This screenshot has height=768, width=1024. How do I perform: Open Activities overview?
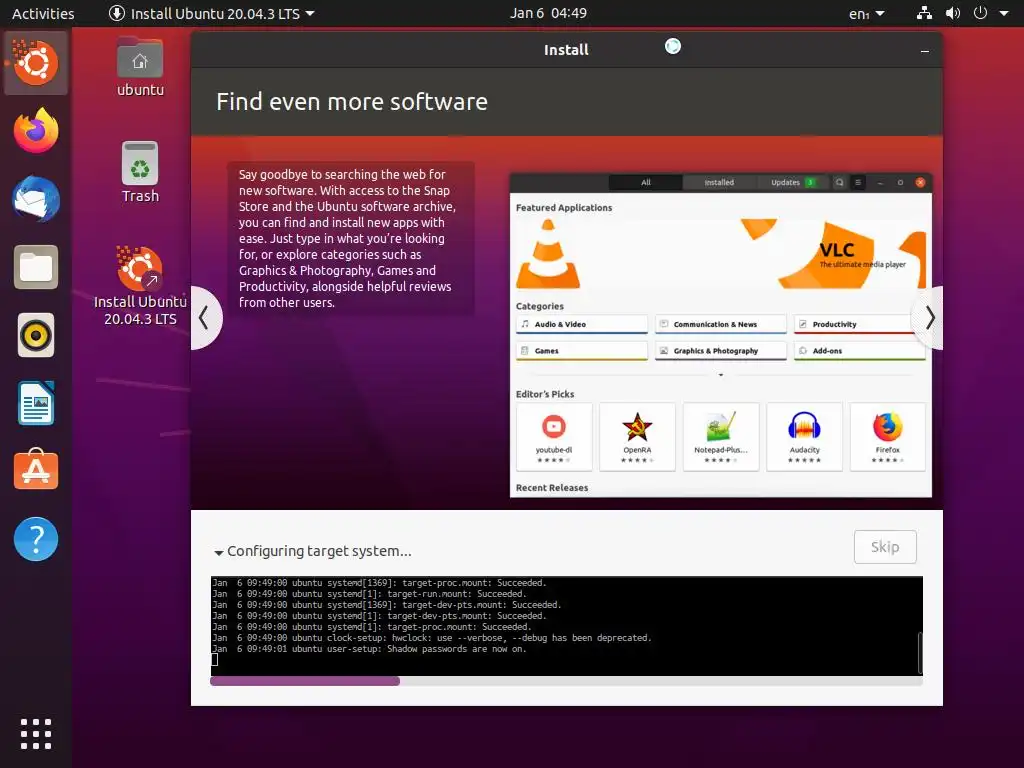coord(43,13)
